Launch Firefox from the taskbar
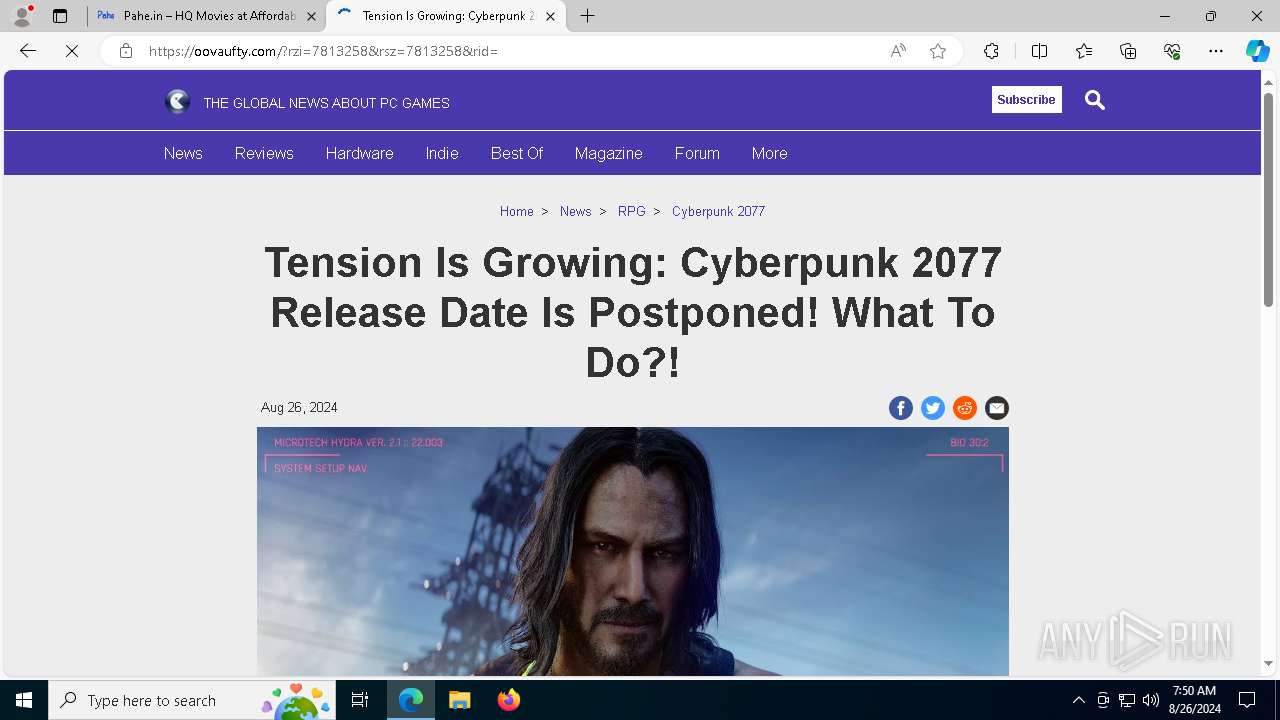This screenshot has width=1280, height=720. (x=509, y=700)
